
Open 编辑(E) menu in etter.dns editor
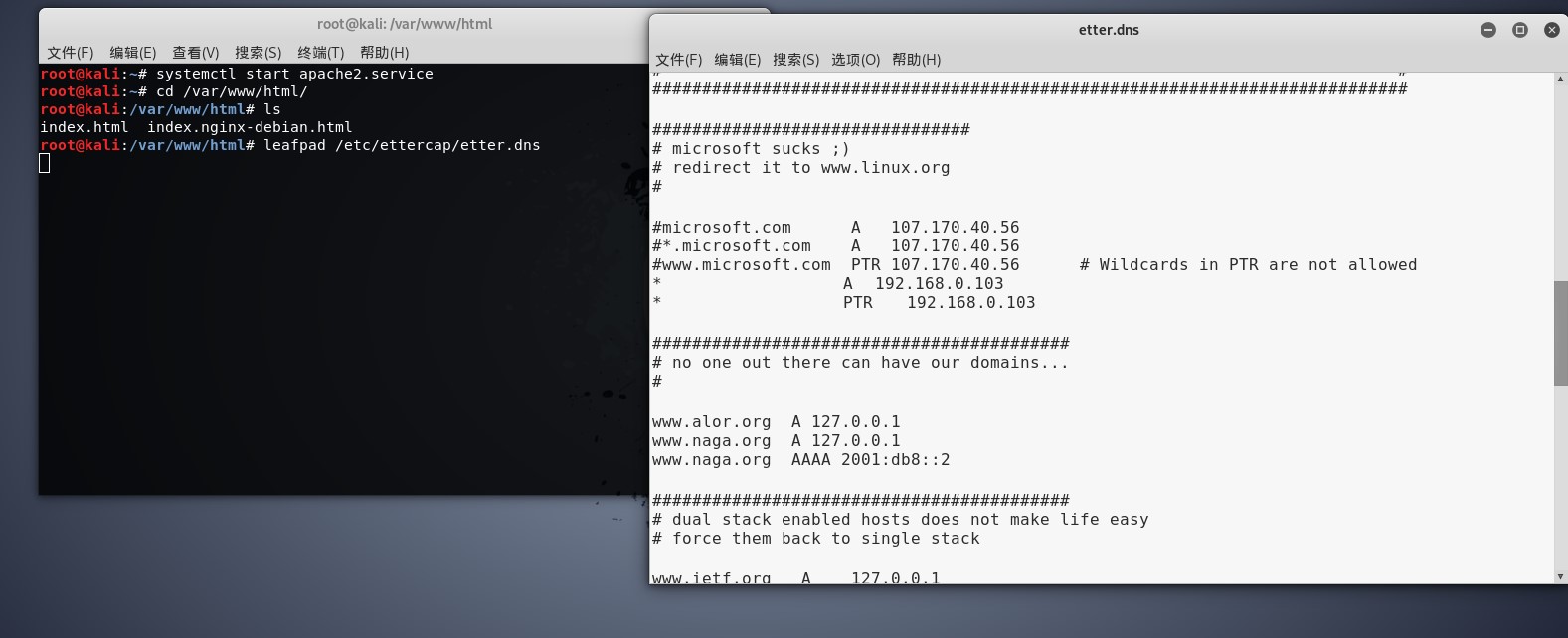(x=737, y=60)
